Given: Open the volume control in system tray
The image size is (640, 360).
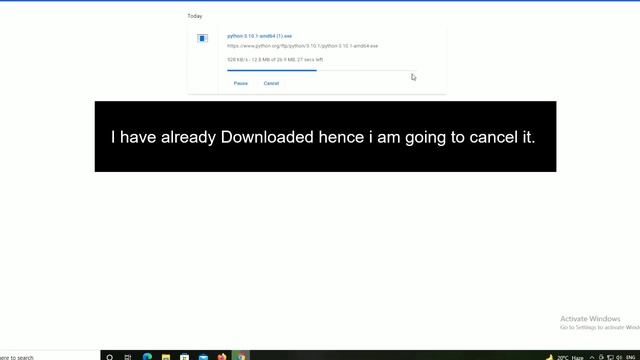Looking at the screenshot, I should point(619,358).
